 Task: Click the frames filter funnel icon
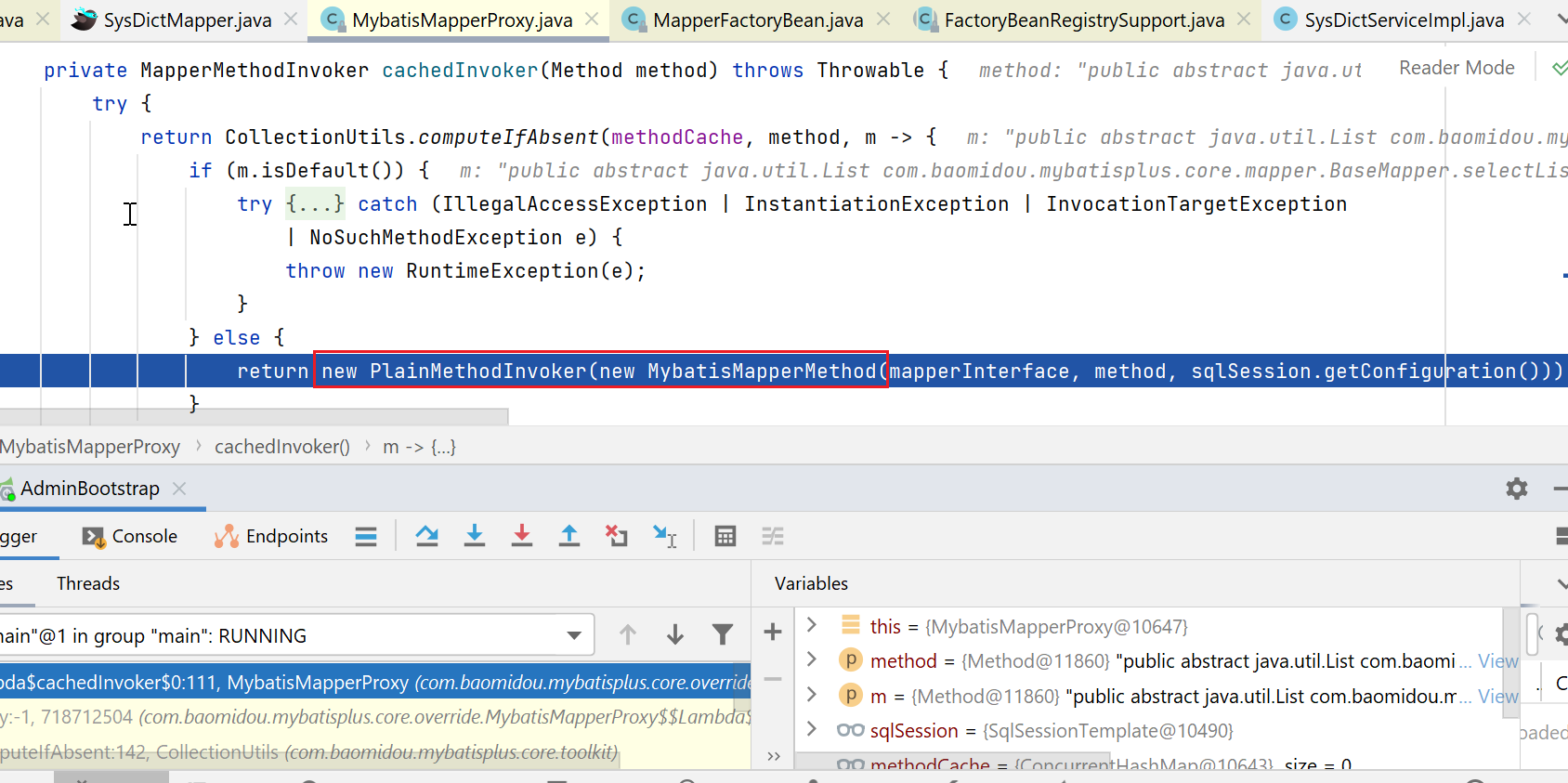[722, 634]
